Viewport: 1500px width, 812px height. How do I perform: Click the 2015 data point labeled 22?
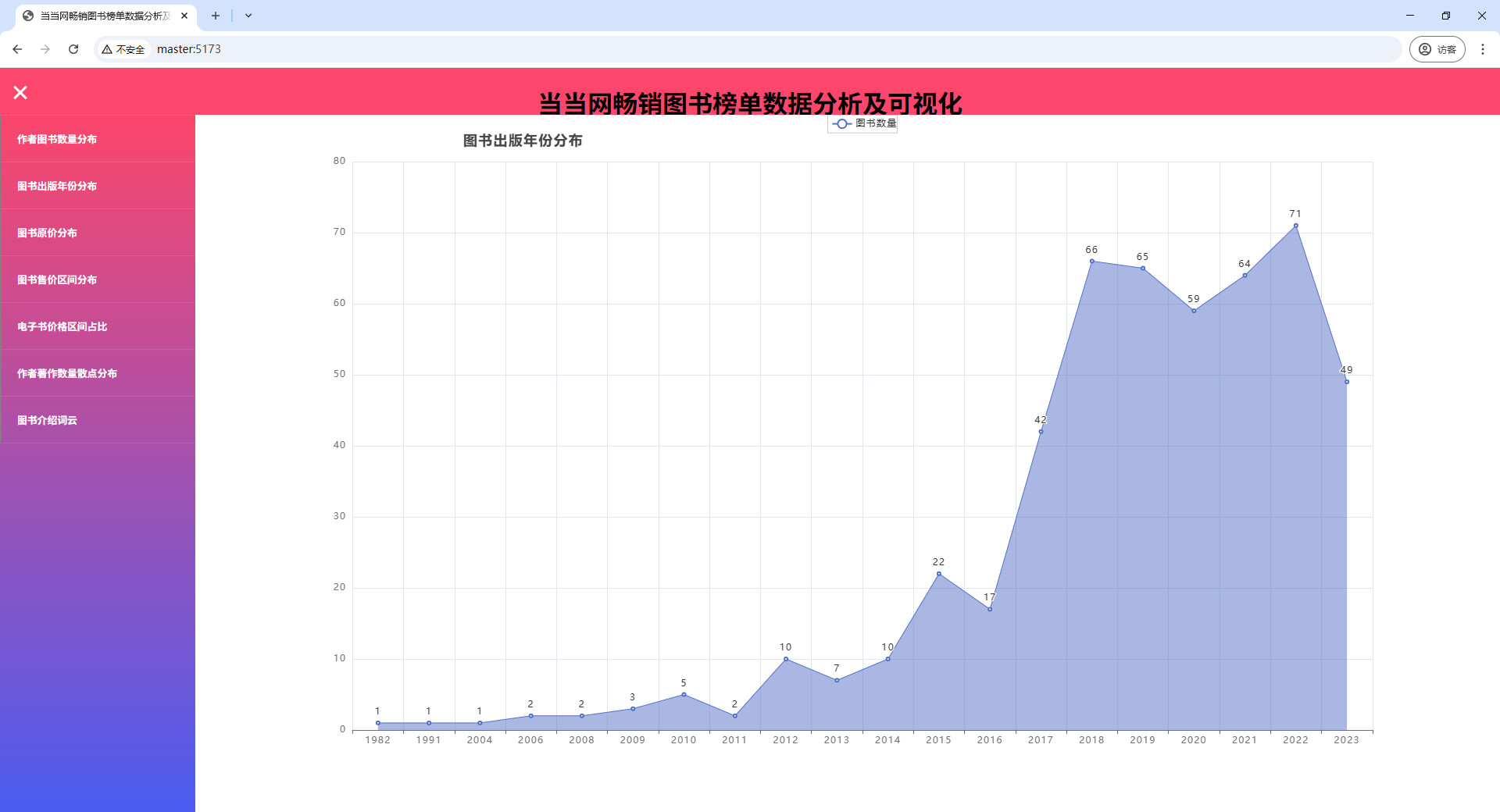(x=939, y=574)
